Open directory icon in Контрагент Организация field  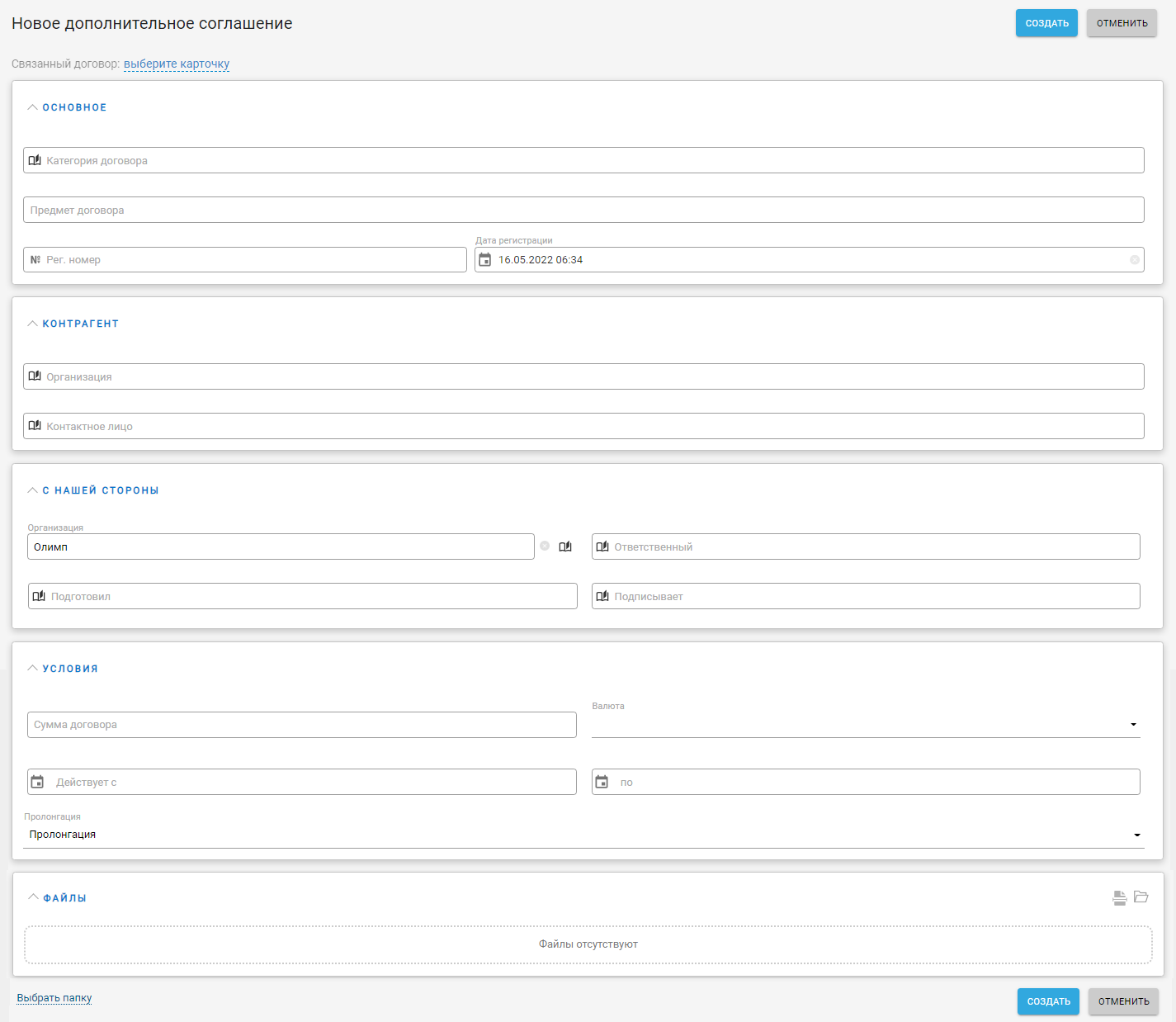pos(35,376)
